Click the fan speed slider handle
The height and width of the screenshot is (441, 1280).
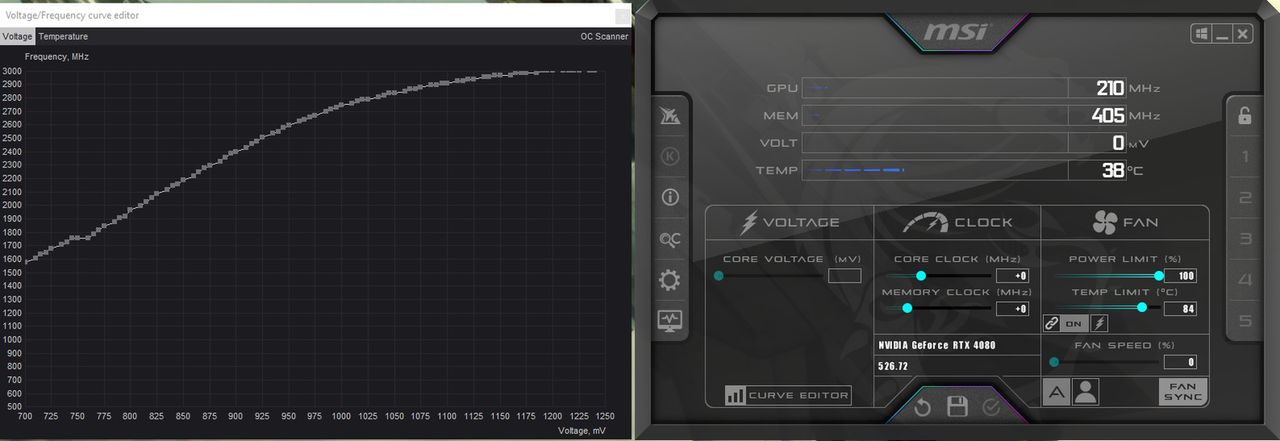coord(1054,362)
